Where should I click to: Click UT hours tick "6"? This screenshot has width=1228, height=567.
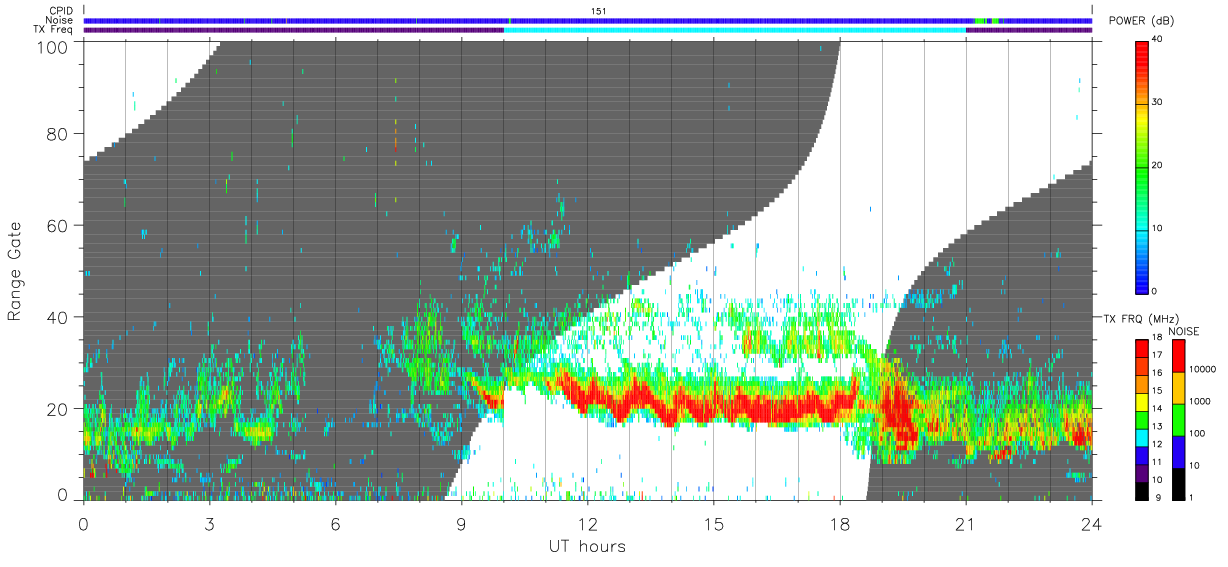336,523
